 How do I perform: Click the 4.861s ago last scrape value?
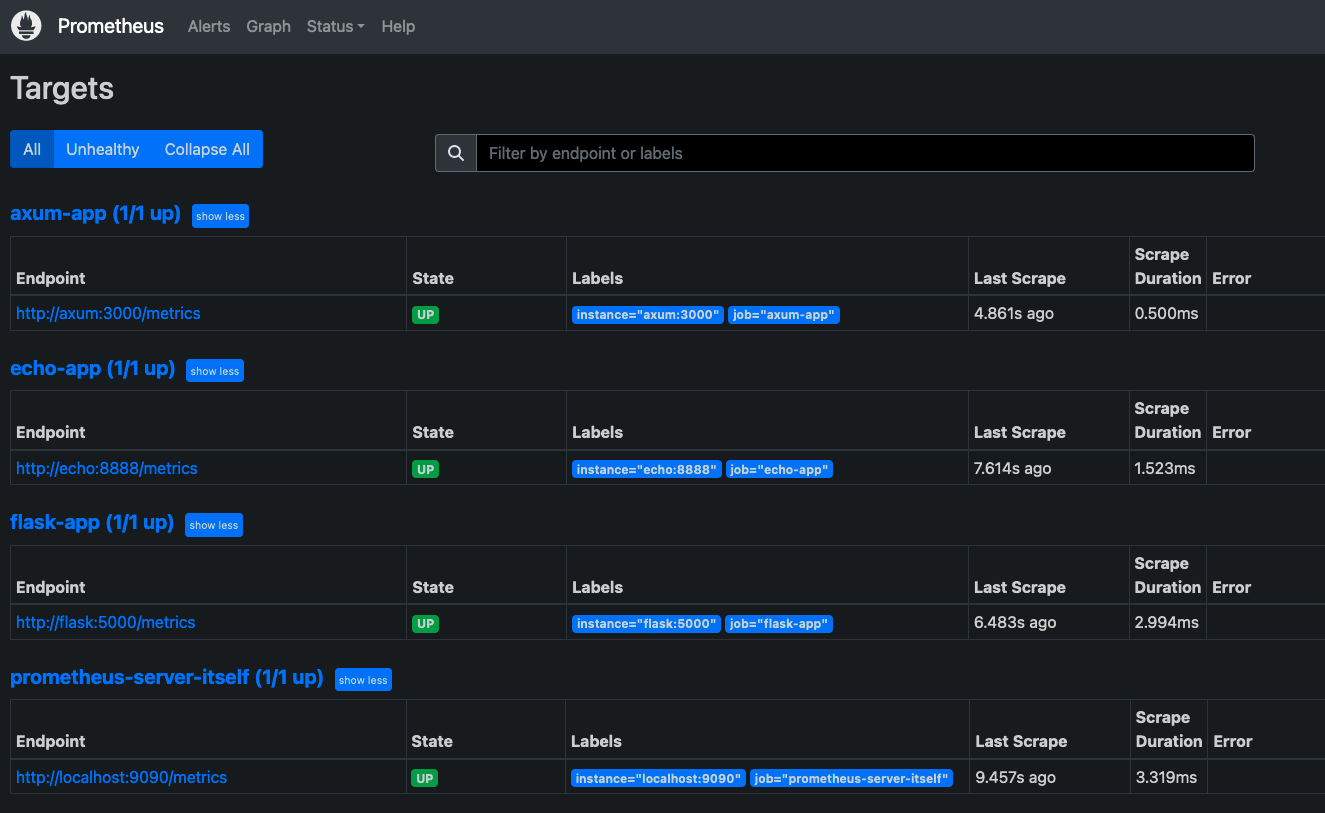1014,313
